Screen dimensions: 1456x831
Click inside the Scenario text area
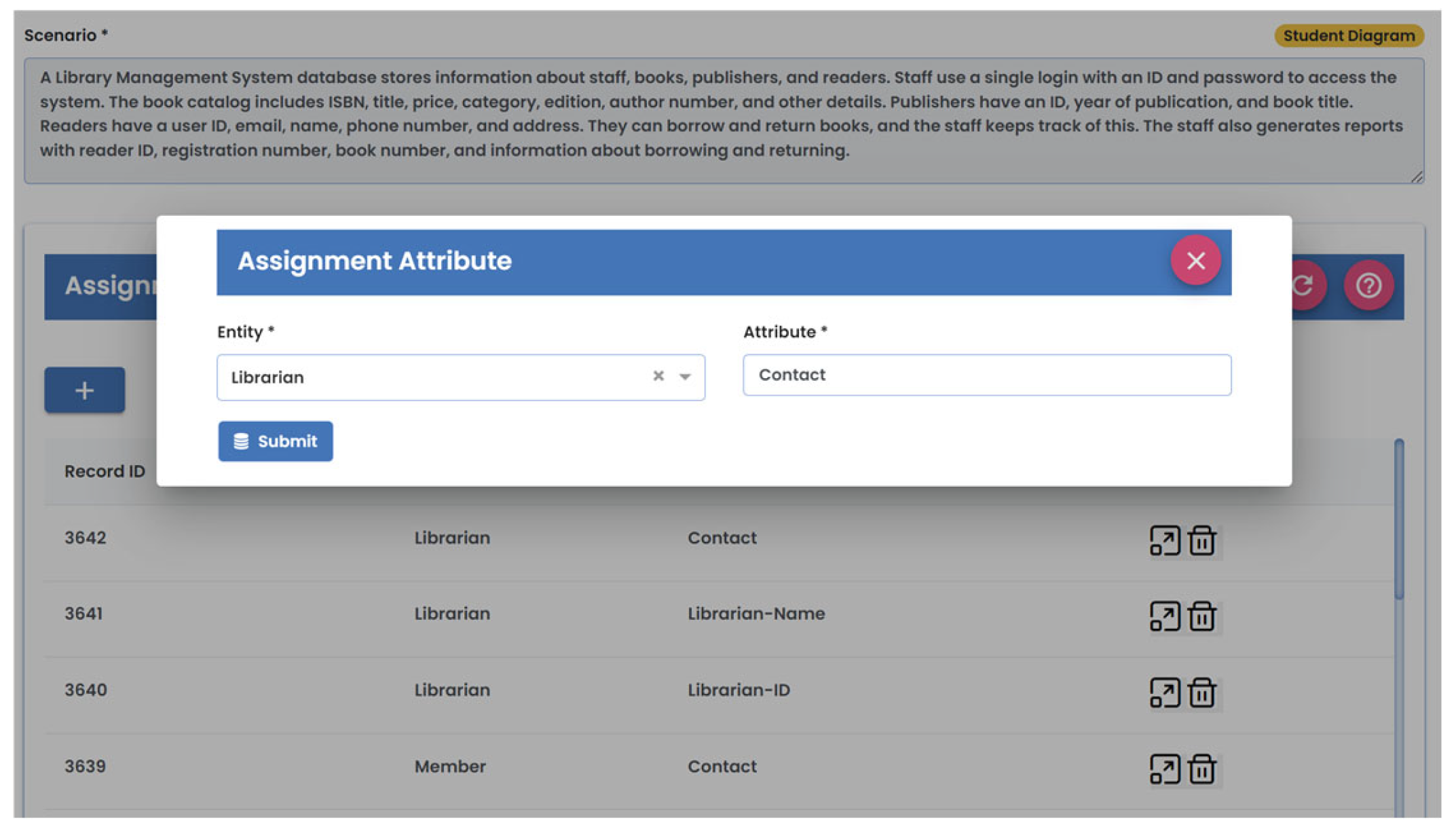723,121
